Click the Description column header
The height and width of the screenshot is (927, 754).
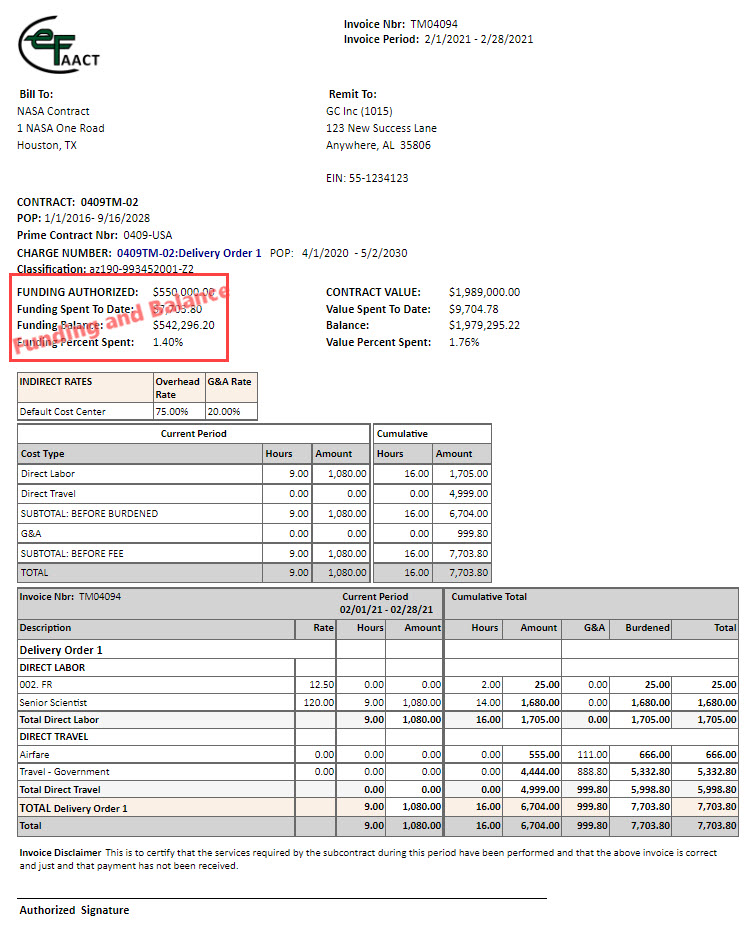(46, 628)
